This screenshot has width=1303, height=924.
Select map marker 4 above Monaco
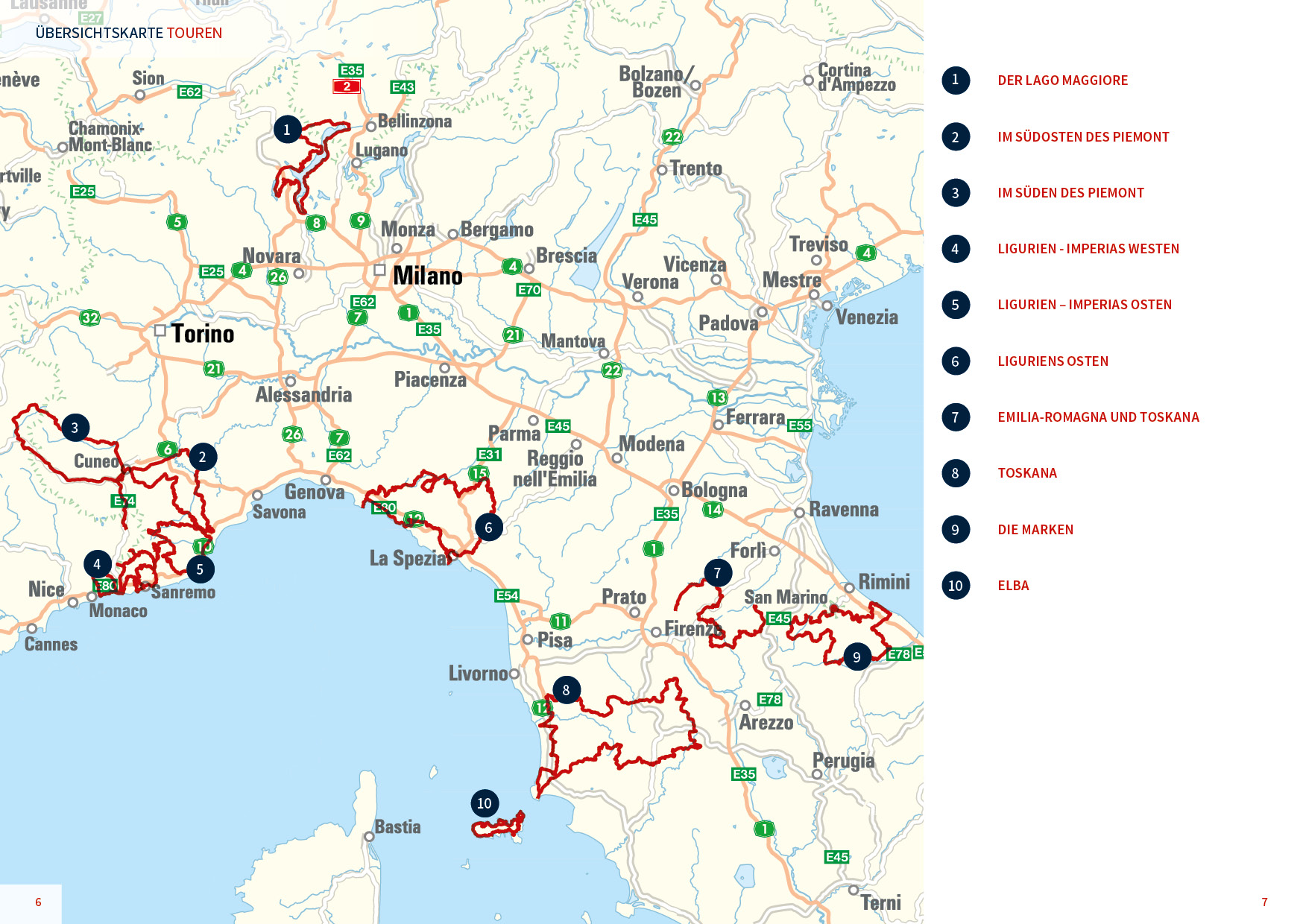pos(97,564)
